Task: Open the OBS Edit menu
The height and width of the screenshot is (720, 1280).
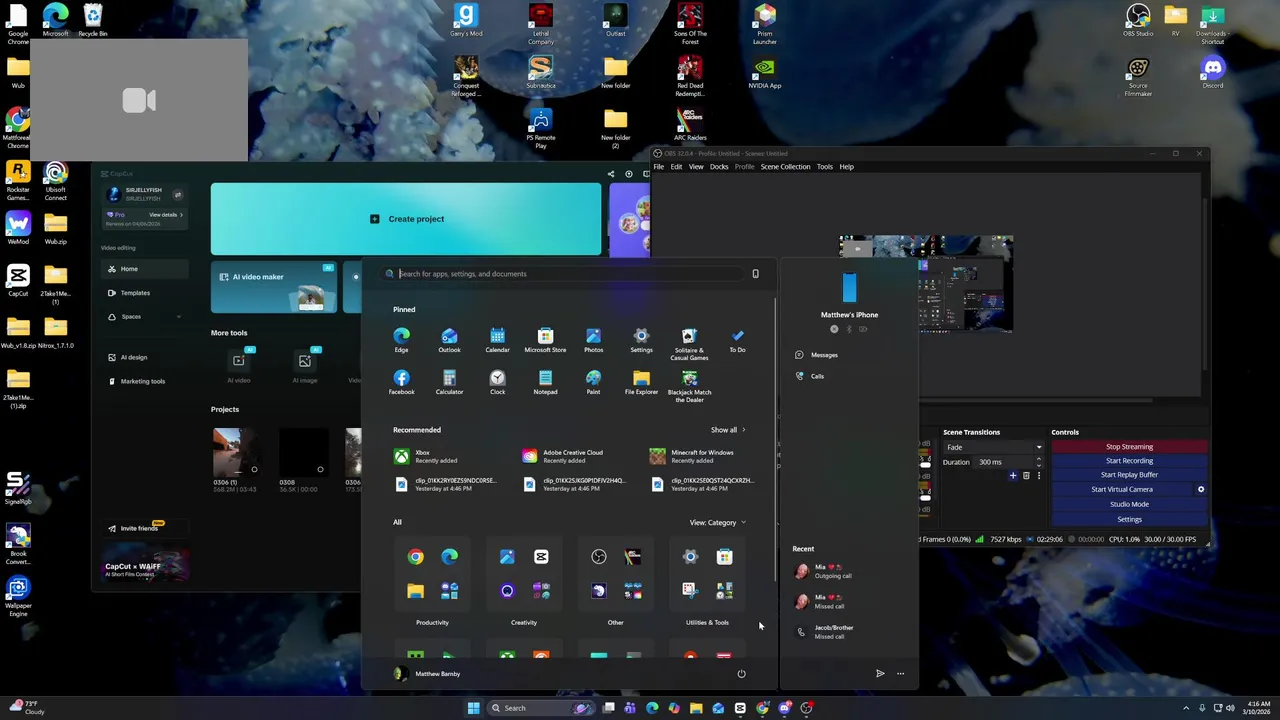Action: (676, 167)
